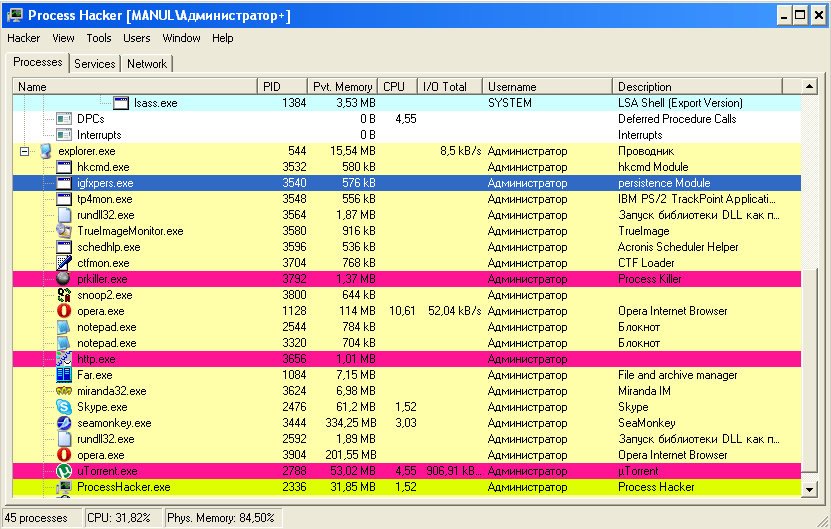Click the opera.exe icon with PID 1128
Viewport: 831px width, 529px height.
coord(64,311)
